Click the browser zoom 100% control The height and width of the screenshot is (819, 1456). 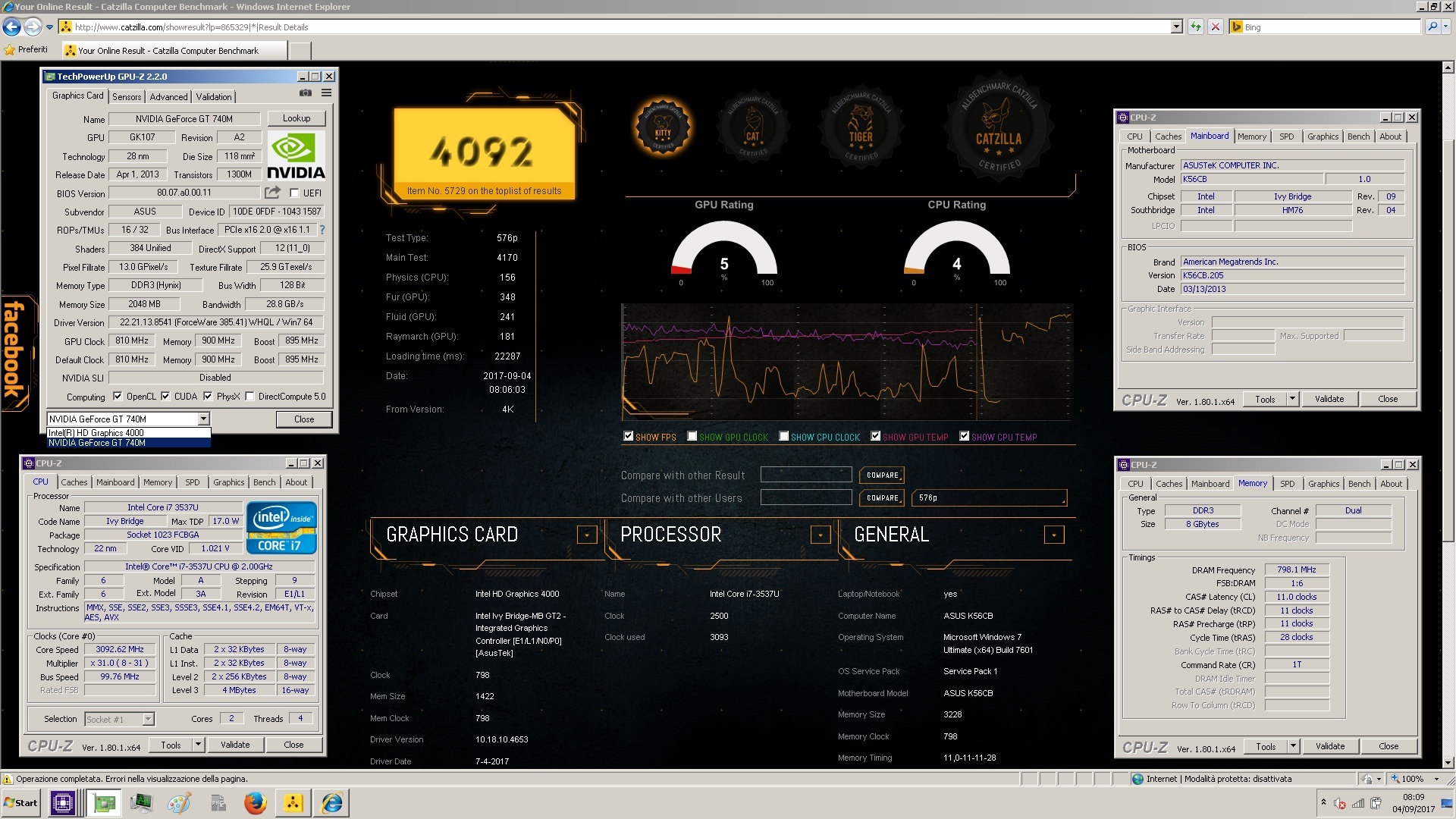(1415, 779)
